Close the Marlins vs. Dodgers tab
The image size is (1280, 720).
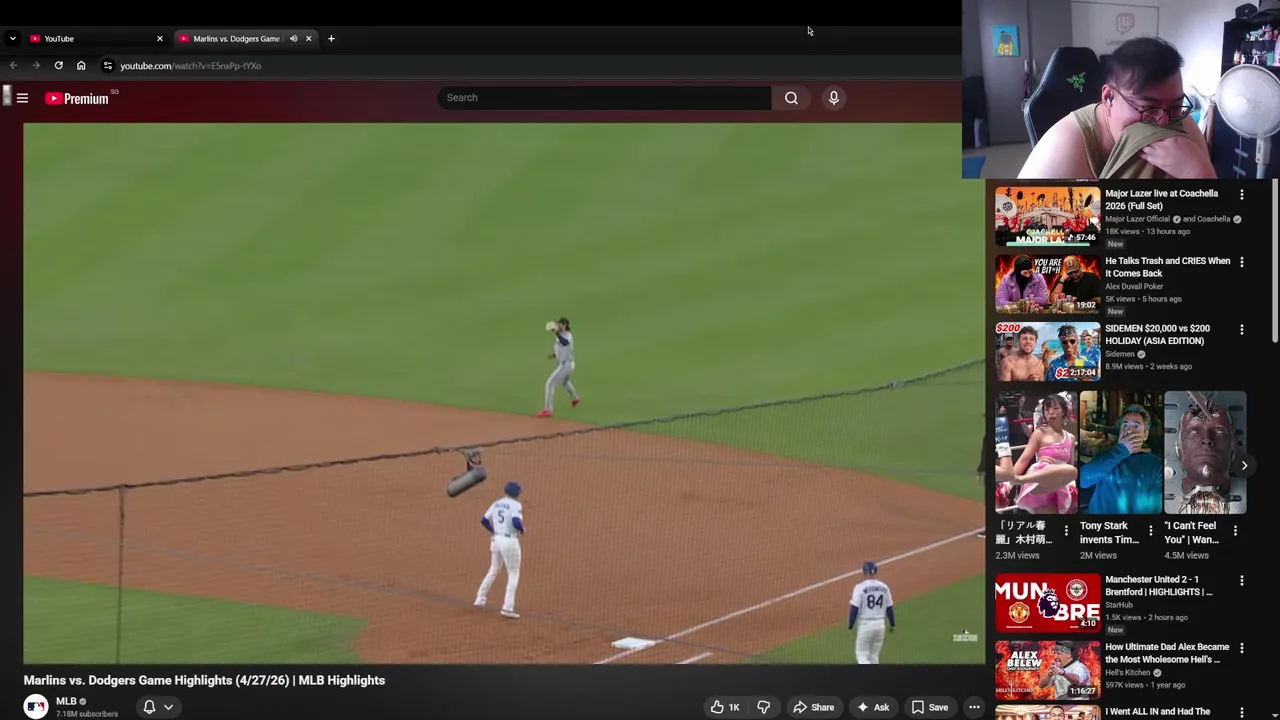[308, 39]
